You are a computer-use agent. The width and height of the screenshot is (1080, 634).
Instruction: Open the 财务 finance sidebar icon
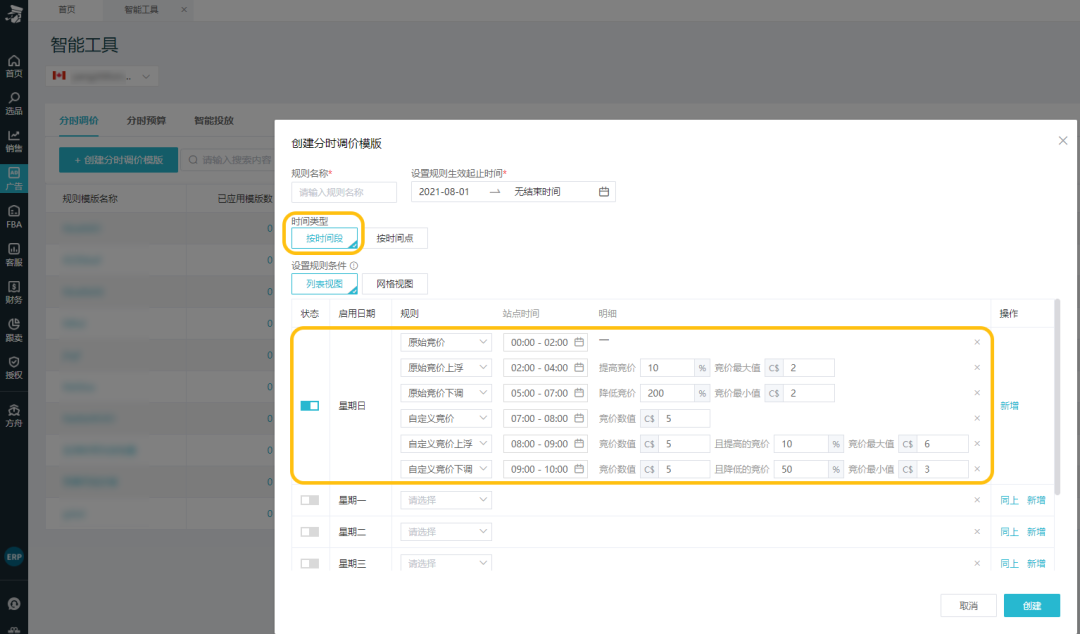click(14, 292)
